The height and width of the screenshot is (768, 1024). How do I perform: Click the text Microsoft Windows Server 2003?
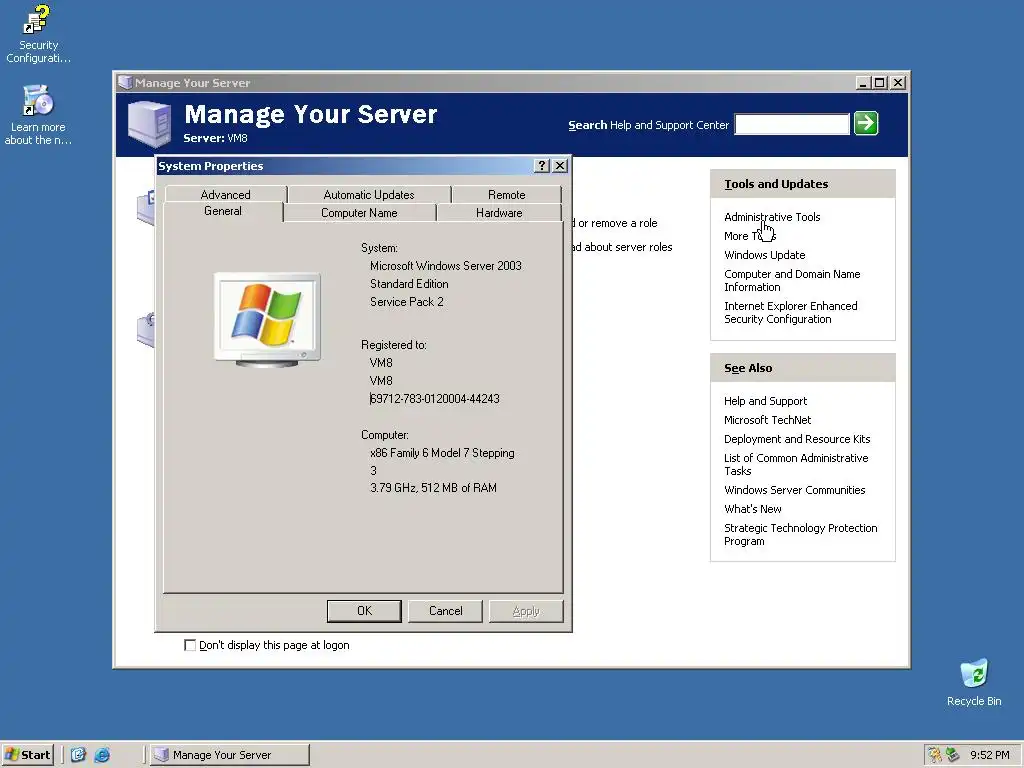tap(445, 266)
